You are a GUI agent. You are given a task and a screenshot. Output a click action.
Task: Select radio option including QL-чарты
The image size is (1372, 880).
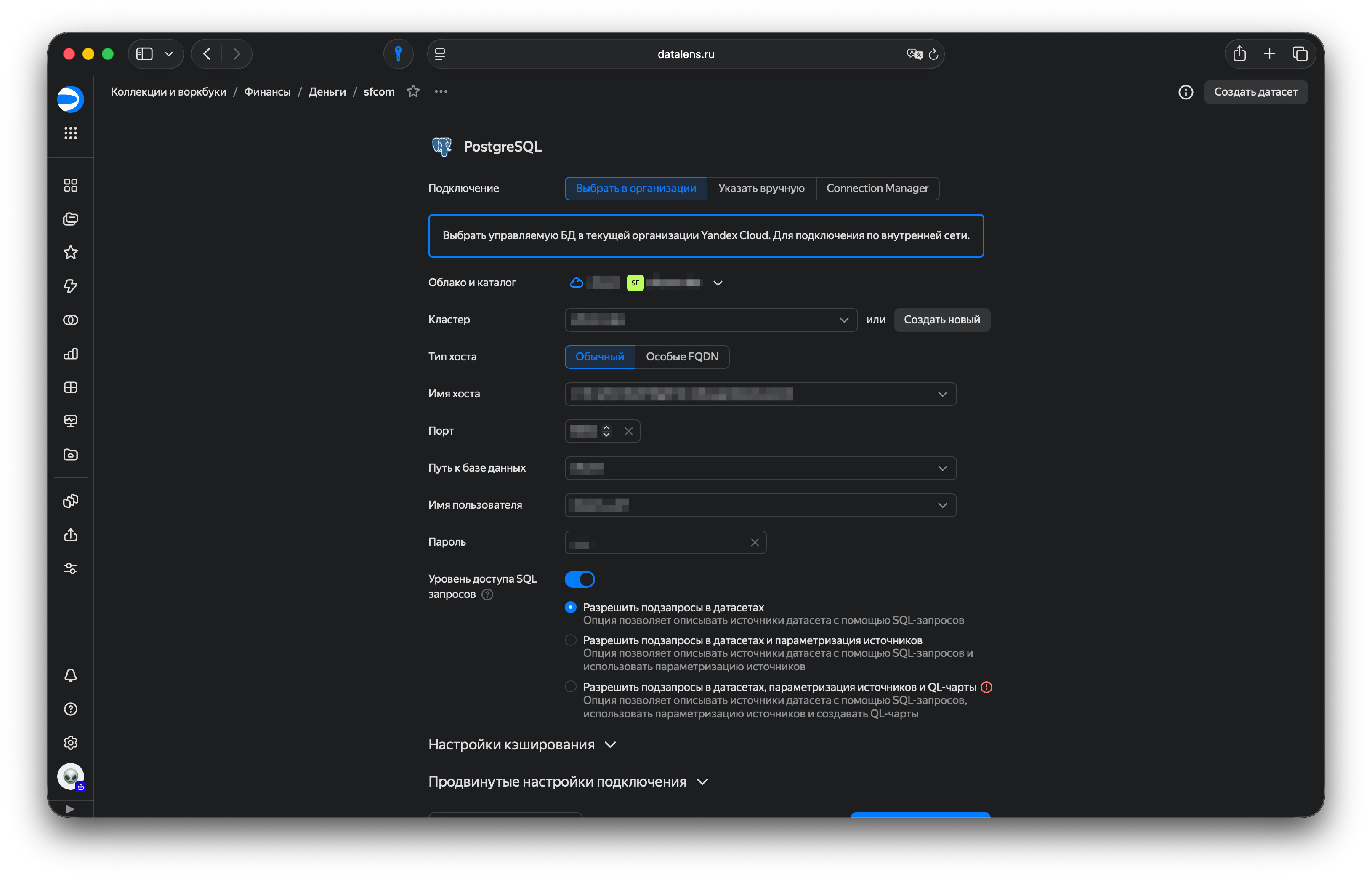click(x=570, y=687)
